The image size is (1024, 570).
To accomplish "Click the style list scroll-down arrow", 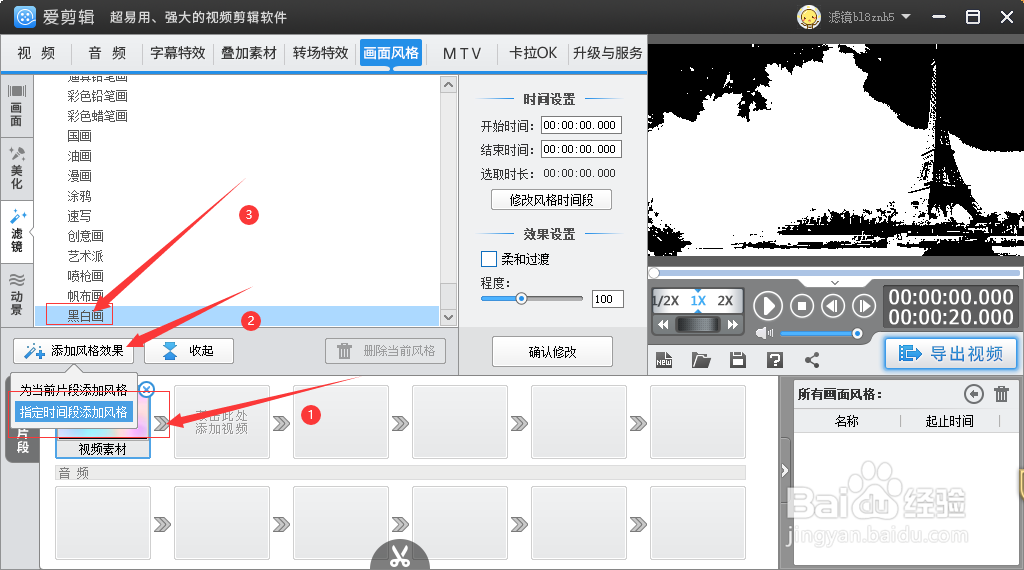I will click(449, 317).
